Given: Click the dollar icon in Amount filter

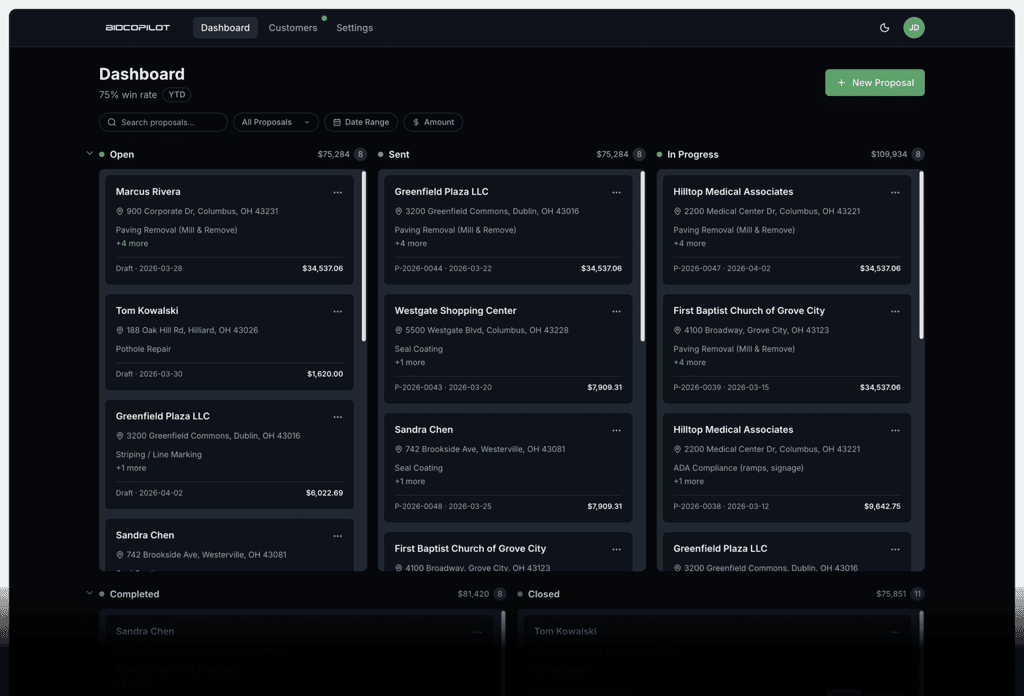Looking at the screenshot, I should 416,122.
